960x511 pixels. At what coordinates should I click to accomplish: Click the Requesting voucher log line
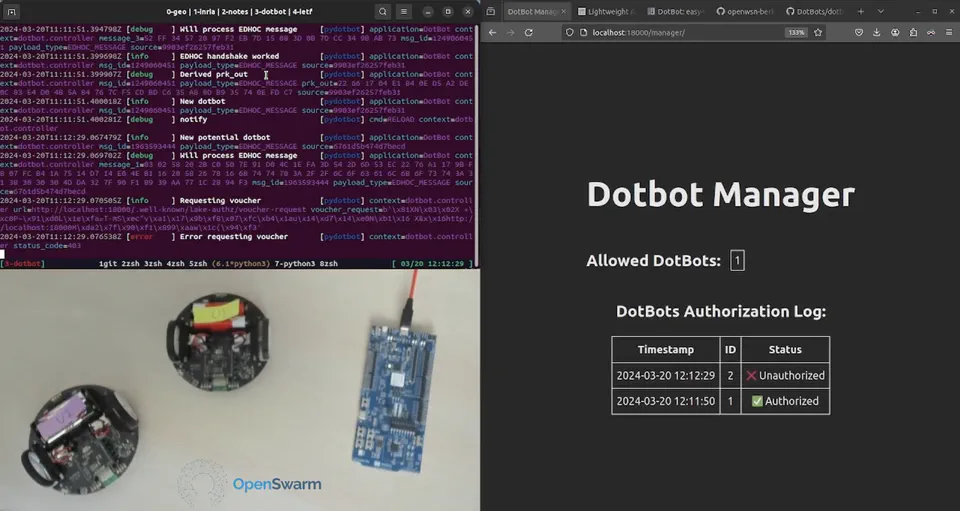[220, 201]
